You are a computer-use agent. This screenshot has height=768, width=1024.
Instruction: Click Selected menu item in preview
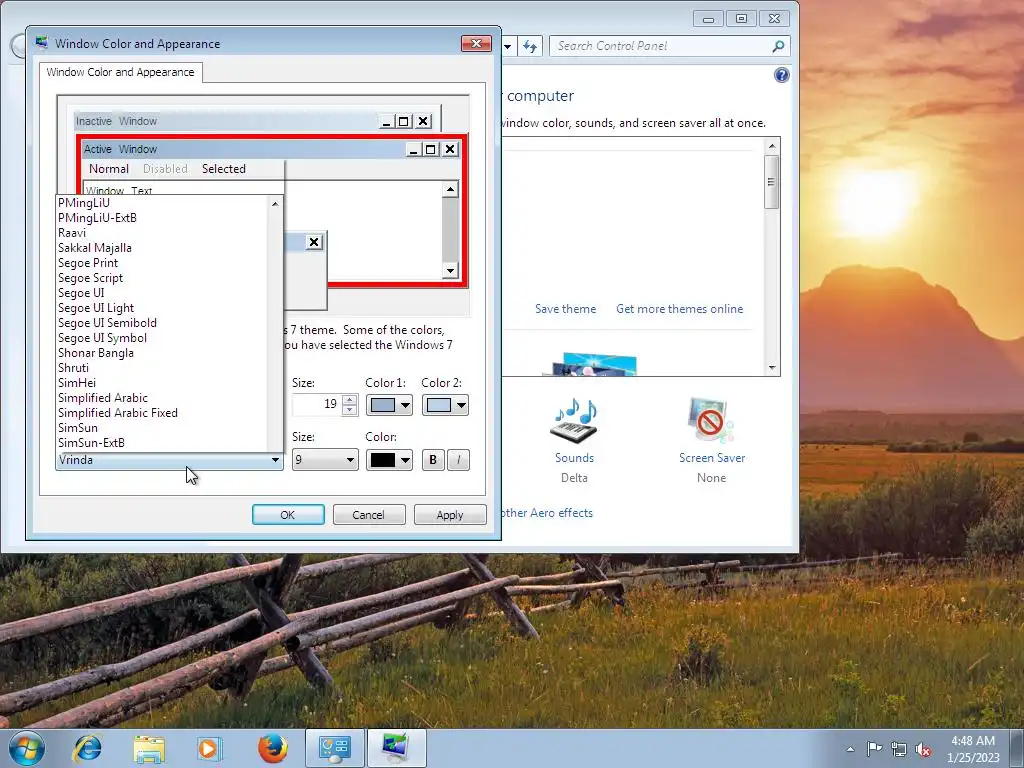223,168
